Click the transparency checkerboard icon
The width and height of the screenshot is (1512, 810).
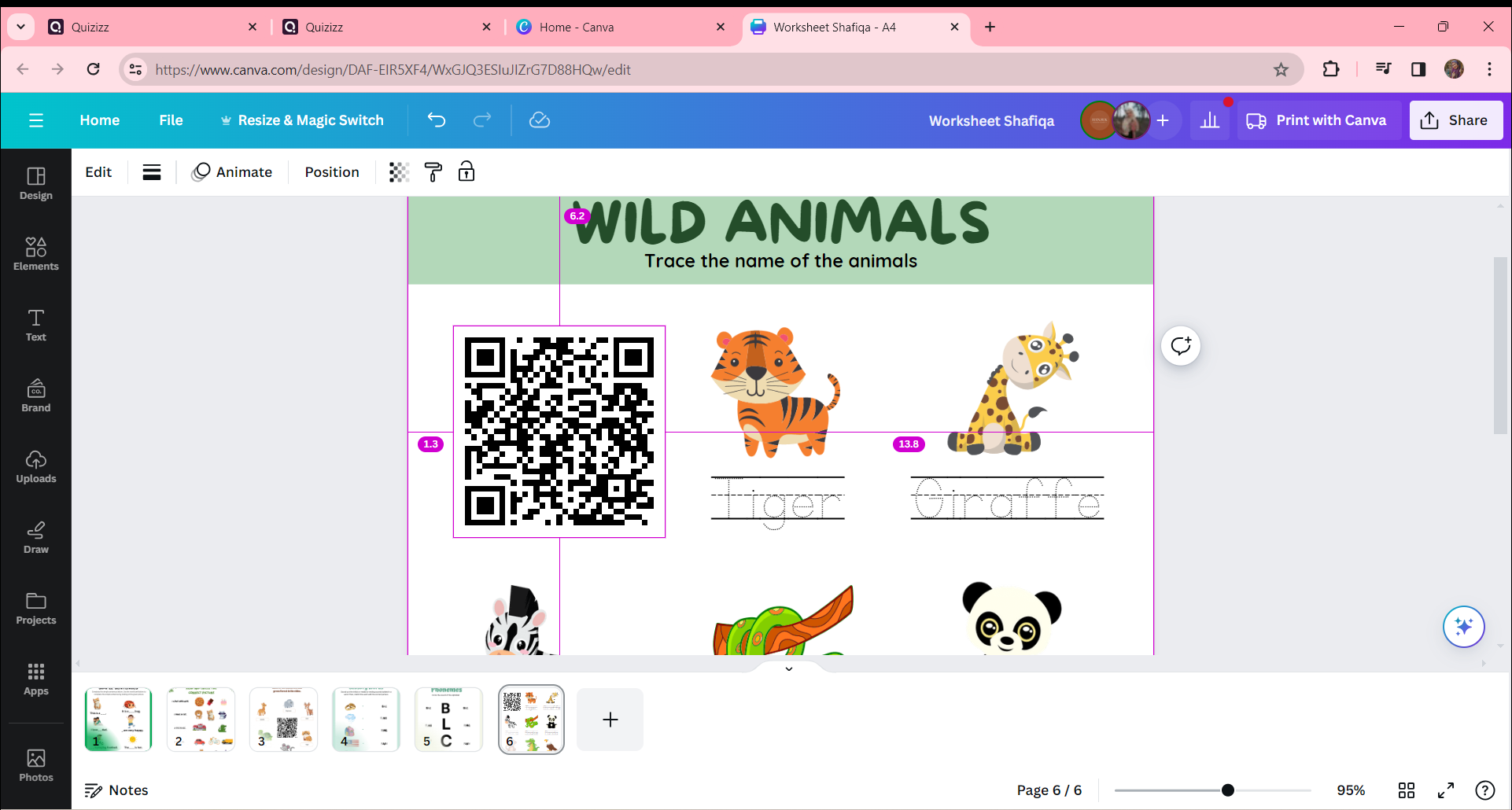coord(399,172)
